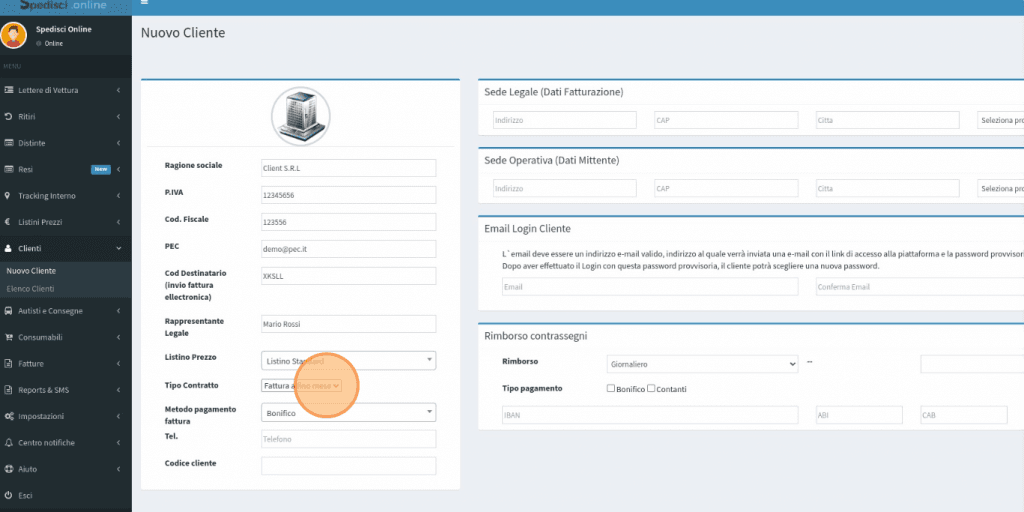Click the New badge beside Resi
Image resolution: width=1024 pixels, height=512 pixels.
coord(101,169)
